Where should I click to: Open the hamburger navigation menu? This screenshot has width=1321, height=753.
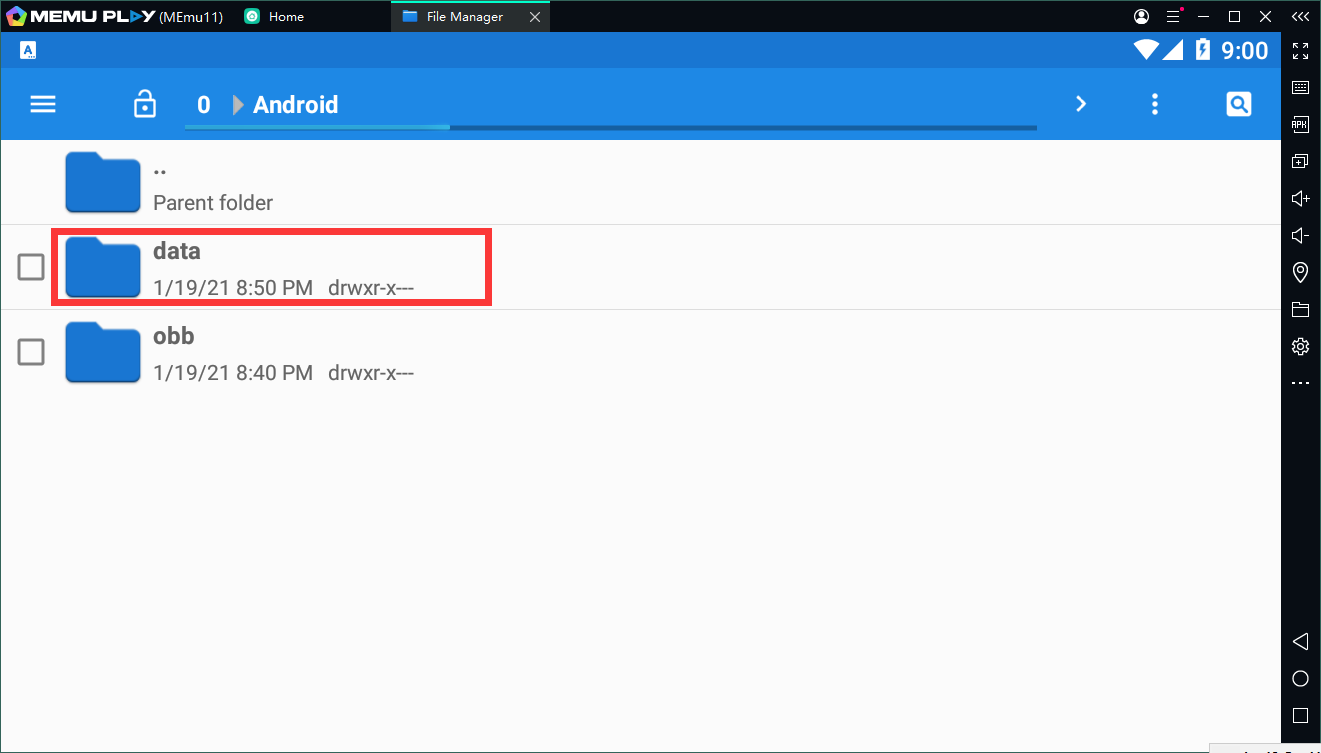point(43,104)
